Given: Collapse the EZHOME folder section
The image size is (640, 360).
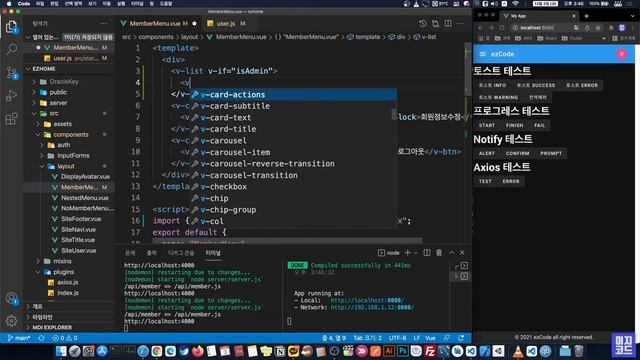Looking at the screenshot, I should (x=44, y=69).
